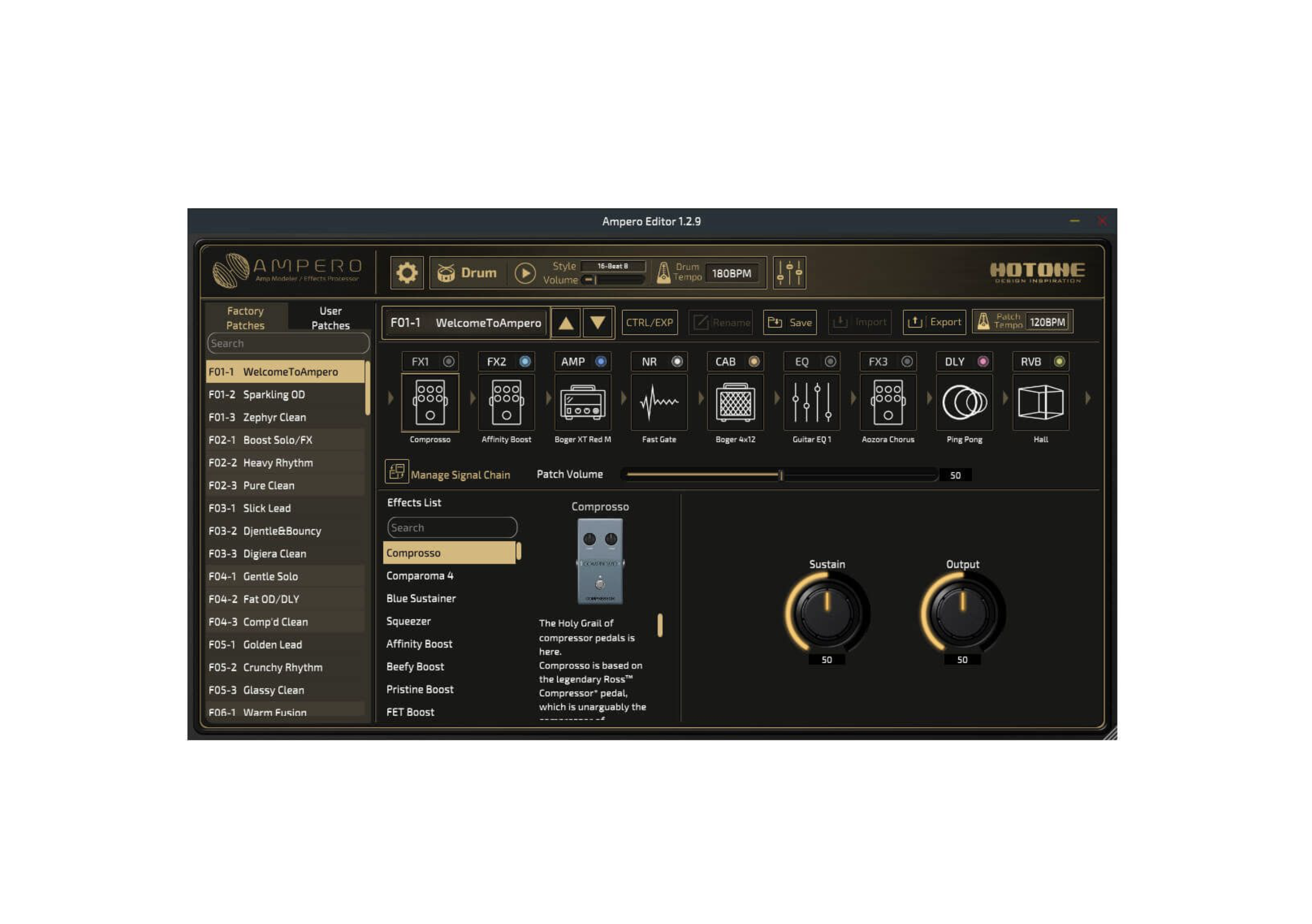Go to next patch with the down arrow

coord(598,323)
